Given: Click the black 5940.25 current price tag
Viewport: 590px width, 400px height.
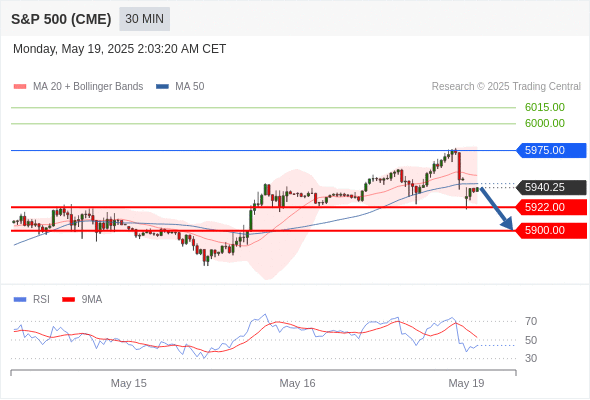Looking at the screenshot, I should 551,187.
